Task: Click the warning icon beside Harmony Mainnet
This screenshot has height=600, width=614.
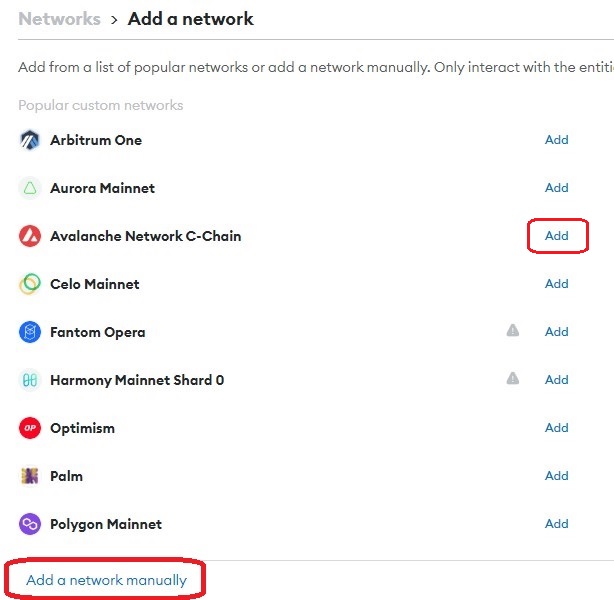Action: click(513, 378)
